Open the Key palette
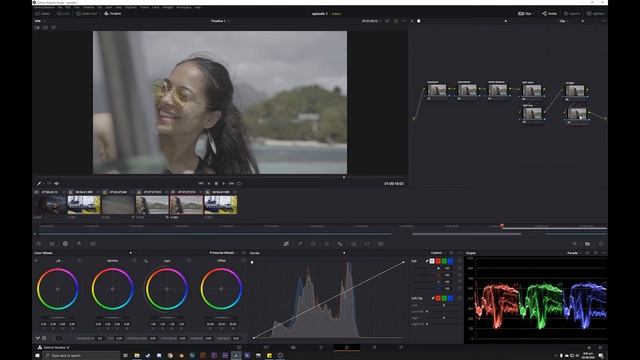This screenshot has width=640, height=360. 353,244
